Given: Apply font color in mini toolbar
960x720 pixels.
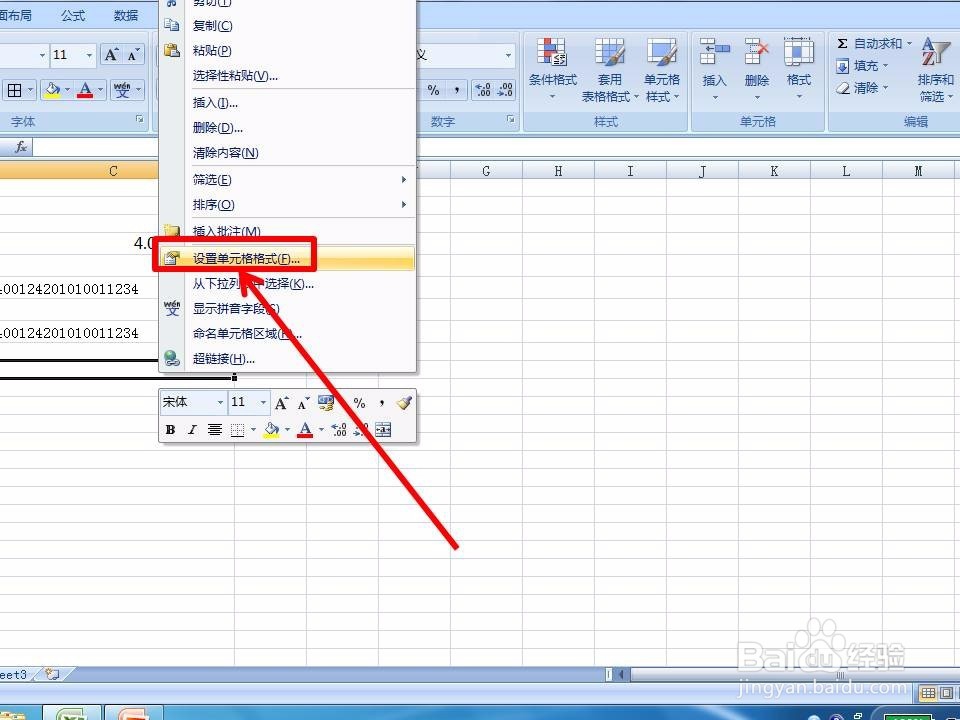Looking at the screenshot, I should tap(305, 430).
